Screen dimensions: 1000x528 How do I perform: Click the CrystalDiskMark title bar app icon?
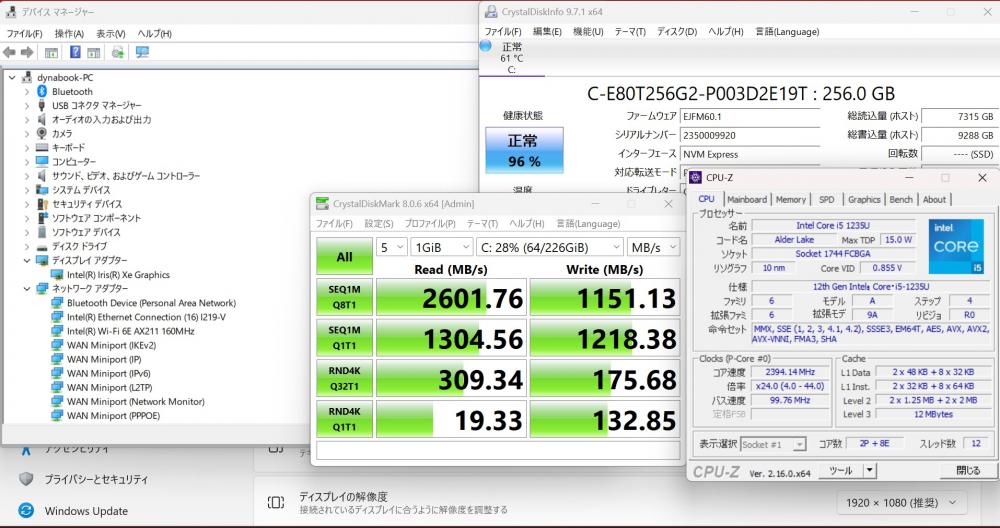(x=323, y=203)
